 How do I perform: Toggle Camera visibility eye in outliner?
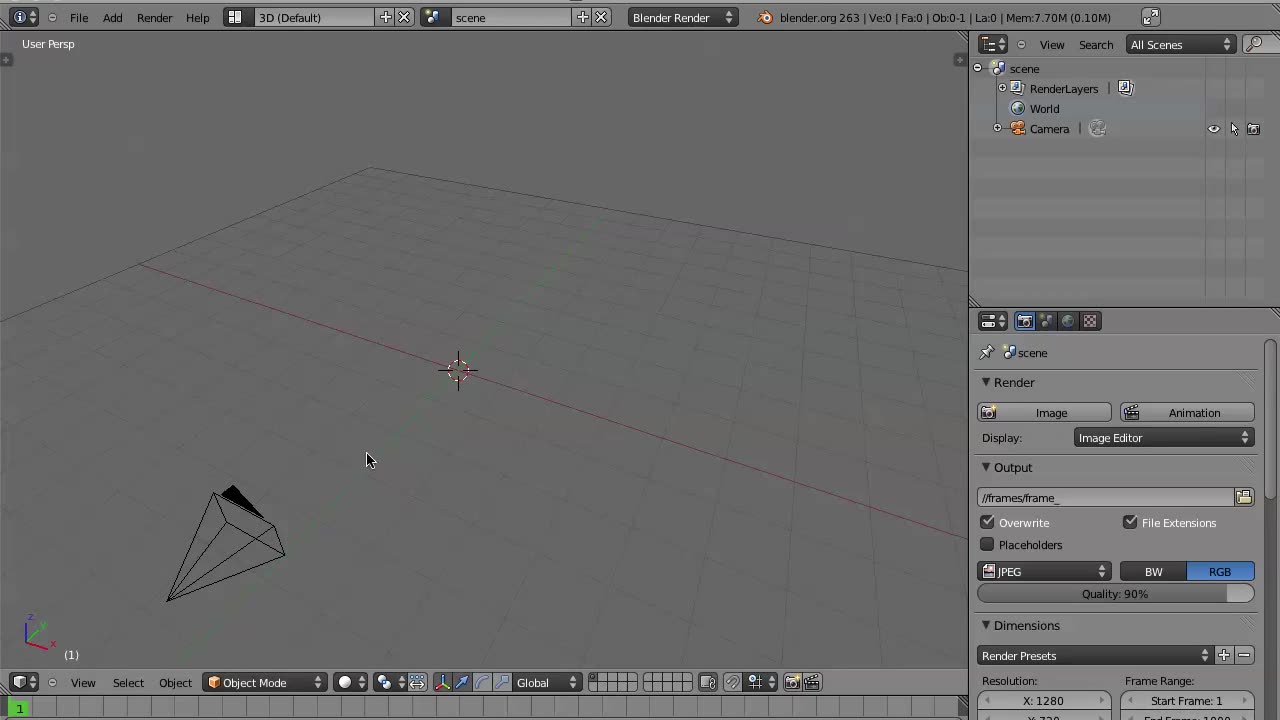[x=1214, y=128]
